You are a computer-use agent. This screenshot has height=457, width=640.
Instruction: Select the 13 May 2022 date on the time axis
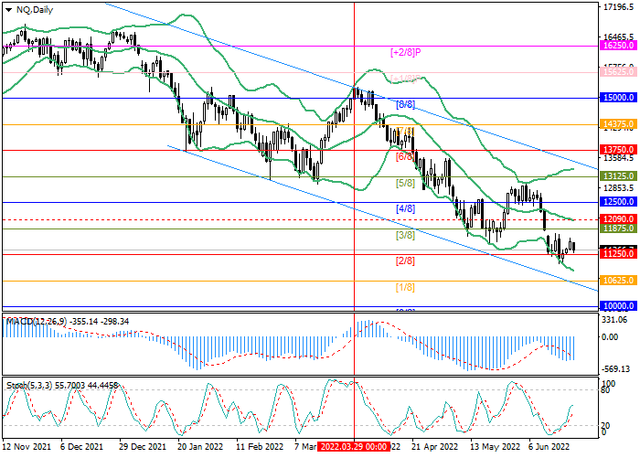(495, 446)
